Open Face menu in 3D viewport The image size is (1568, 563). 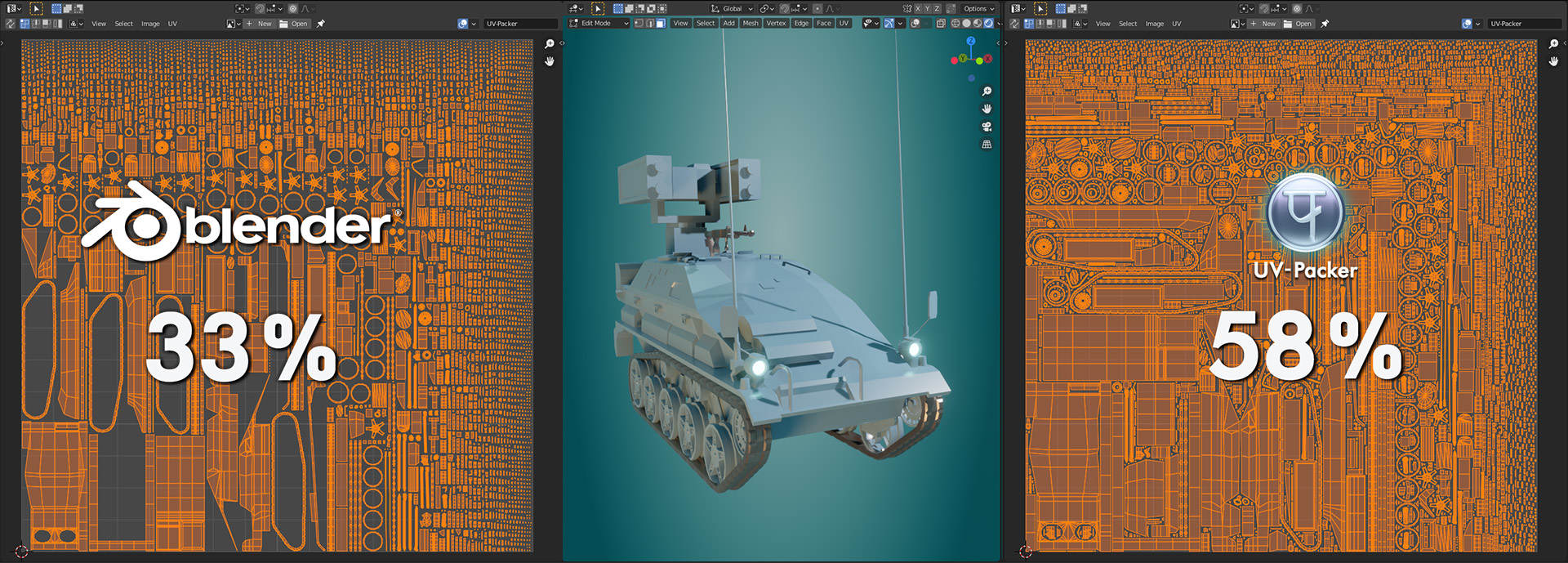point(824,23)
